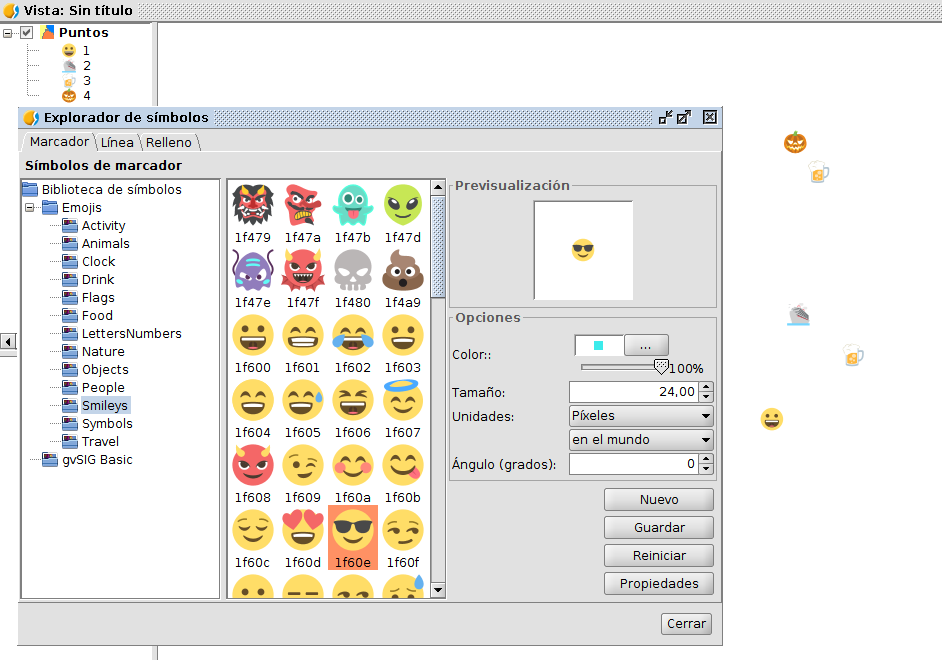Switch to the Línea tab
This screenshot has width=942, height=660.
pyautogui.click(x=117, y=143)
